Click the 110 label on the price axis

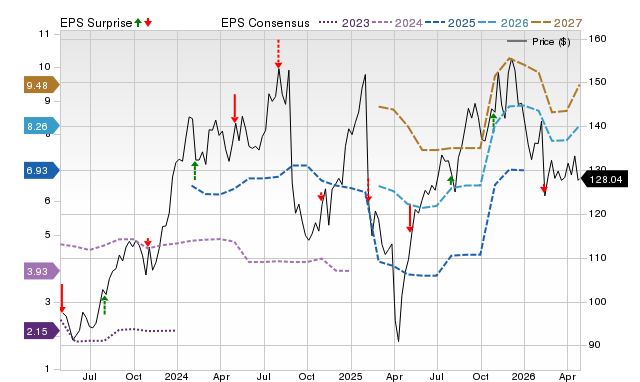597,258
